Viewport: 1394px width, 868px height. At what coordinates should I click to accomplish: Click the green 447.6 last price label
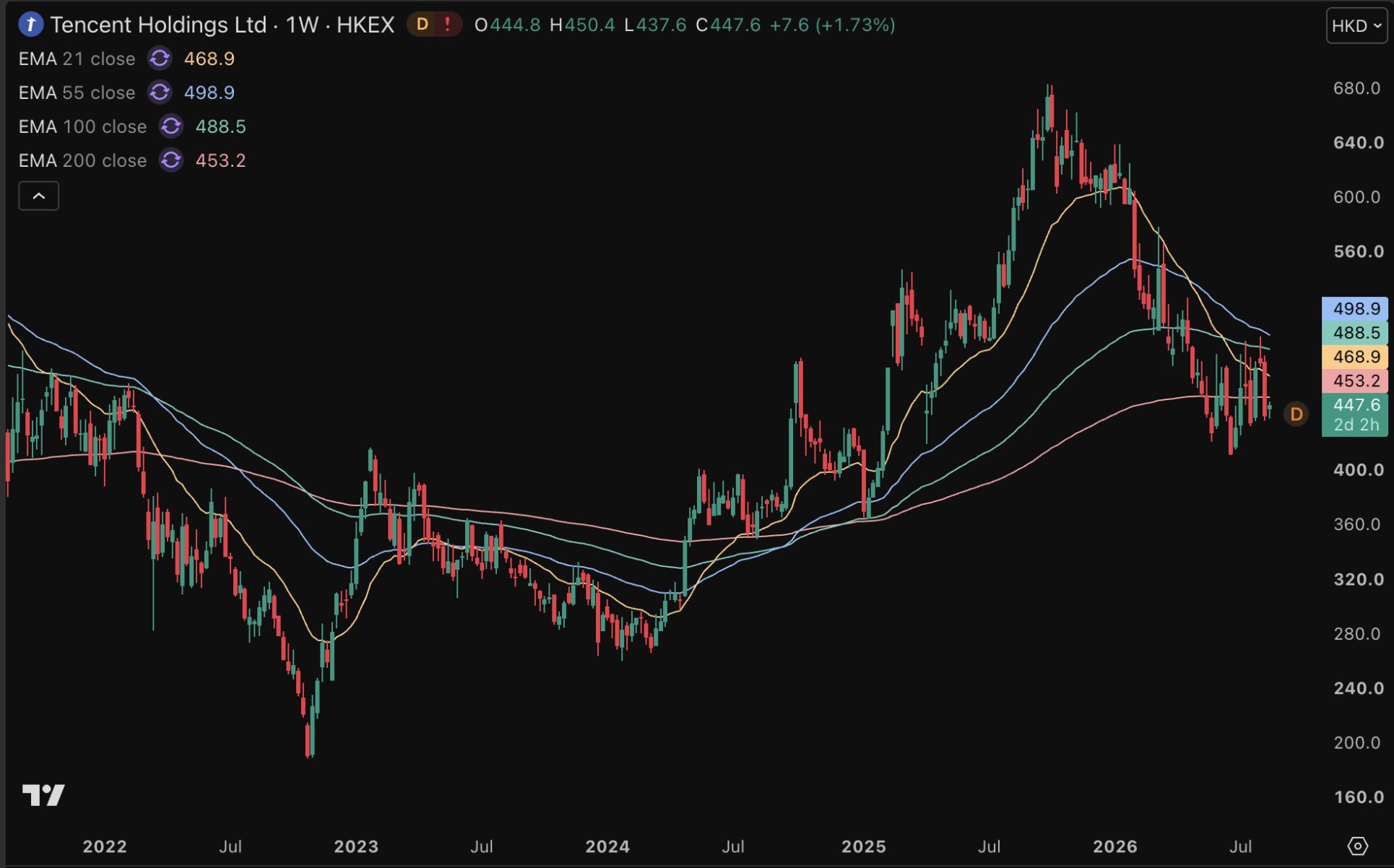point(1355,405)
